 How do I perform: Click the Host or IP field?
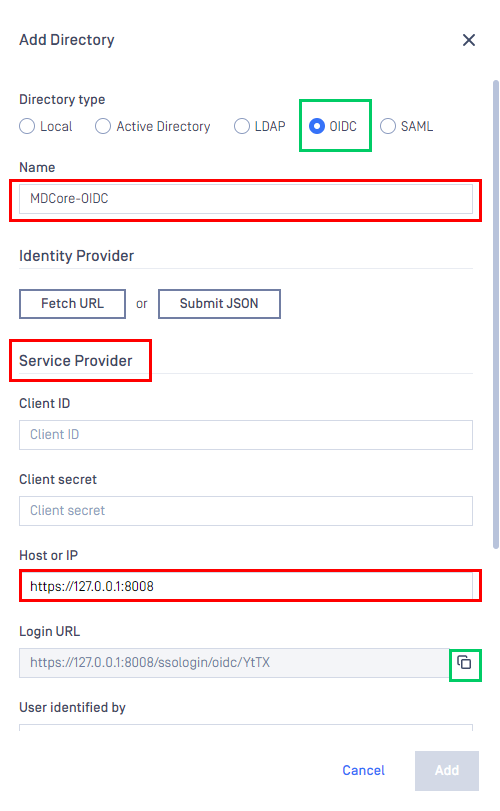(246, 586)
